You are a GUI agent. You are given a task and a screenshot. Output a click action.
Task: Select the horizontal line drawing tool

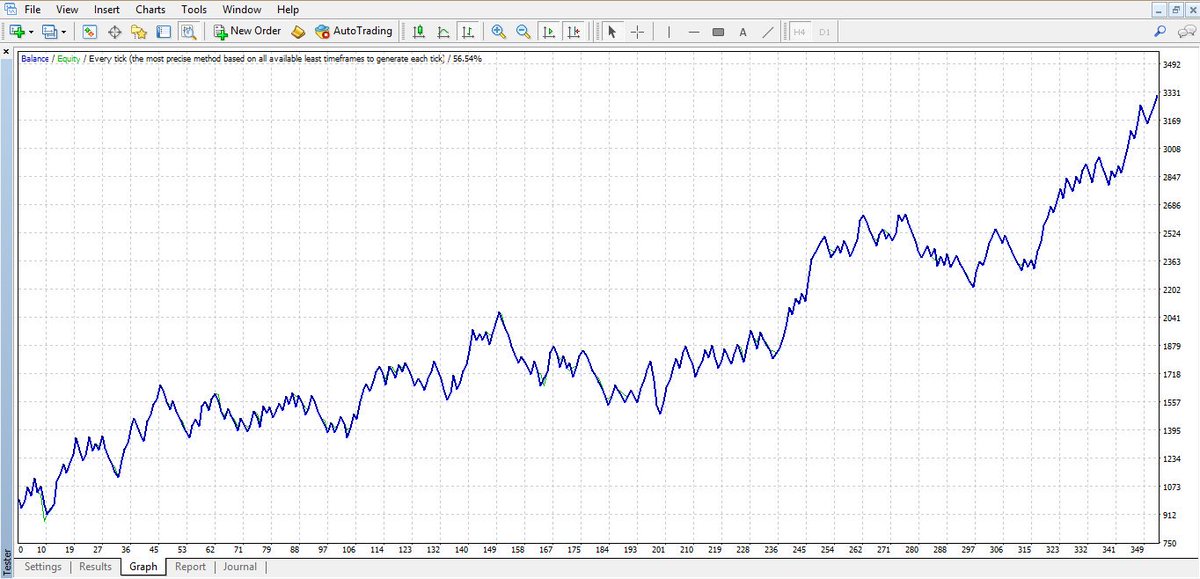coord(693,31)
